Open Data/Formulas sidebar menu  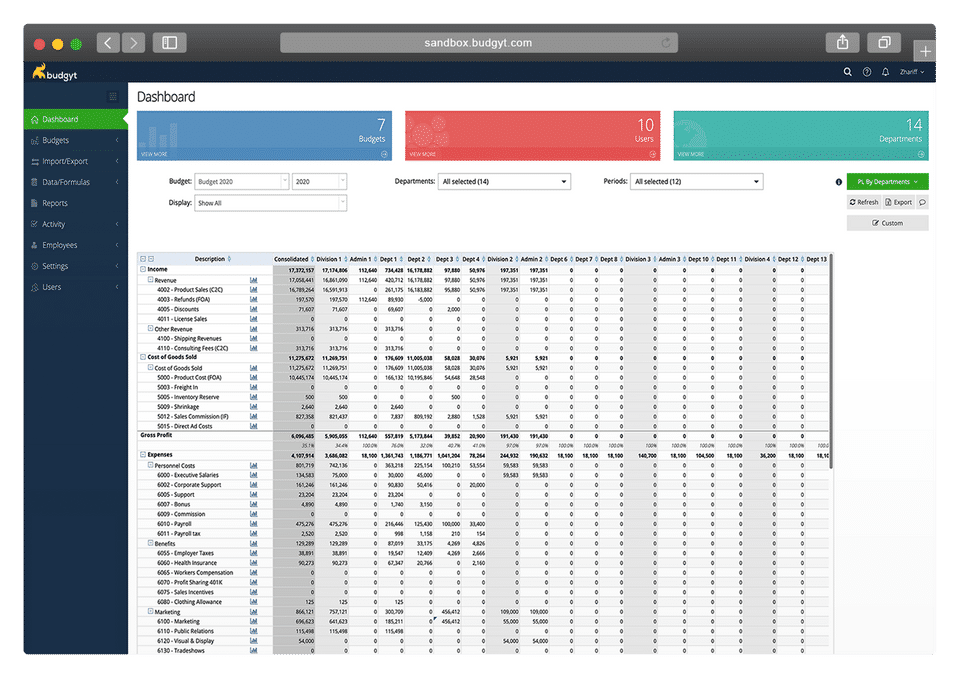[76, 182]
